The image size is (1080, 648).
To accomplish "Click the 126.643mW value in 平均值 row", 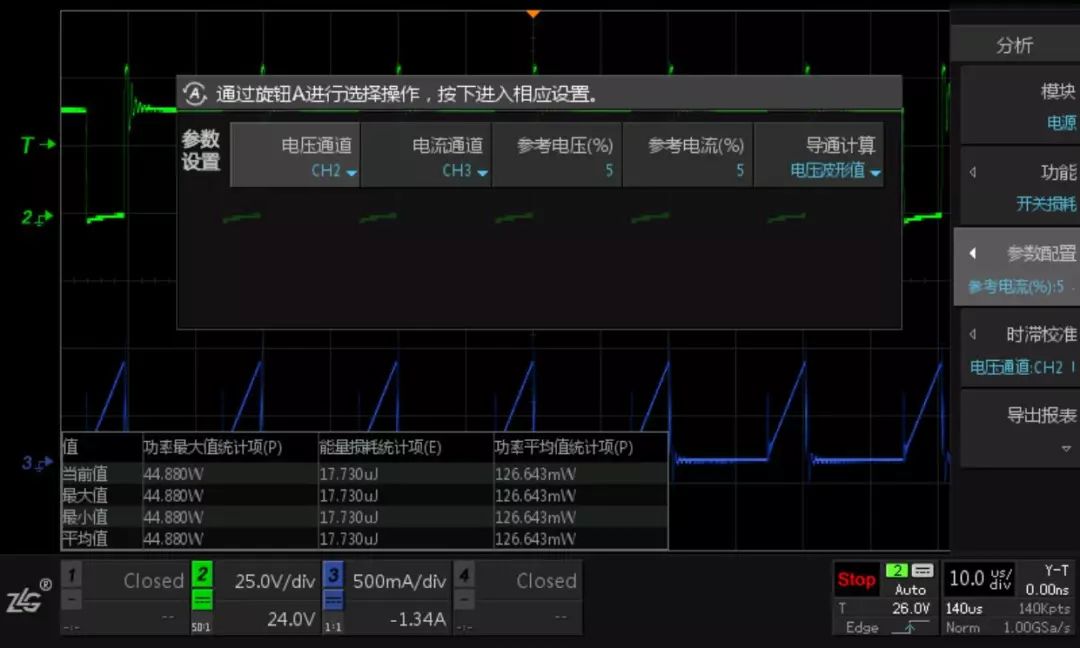I will (535, 539).
